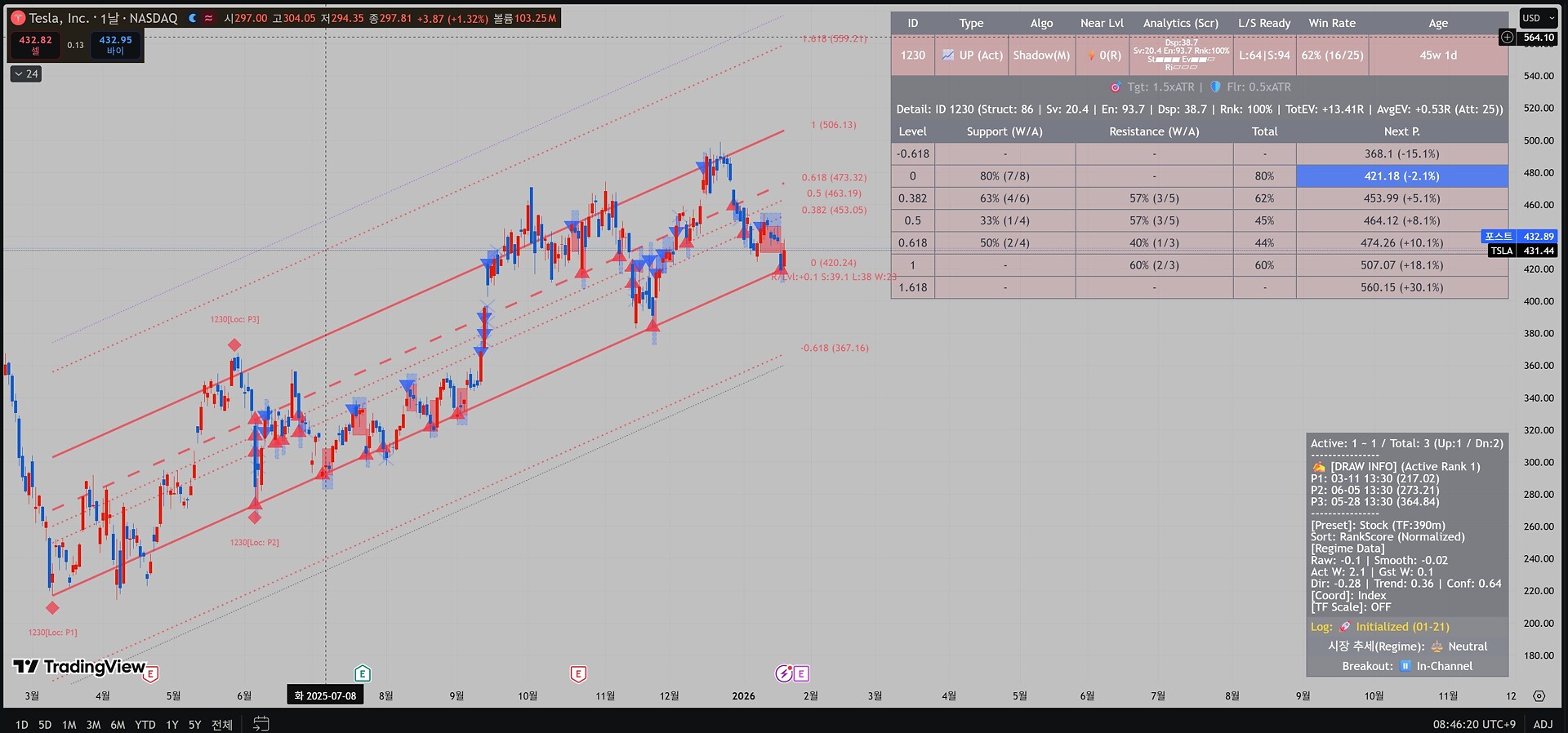Click the 432.82 셀 sell button
This screenshot has height=733, width=1568.
tap(35, 45)
